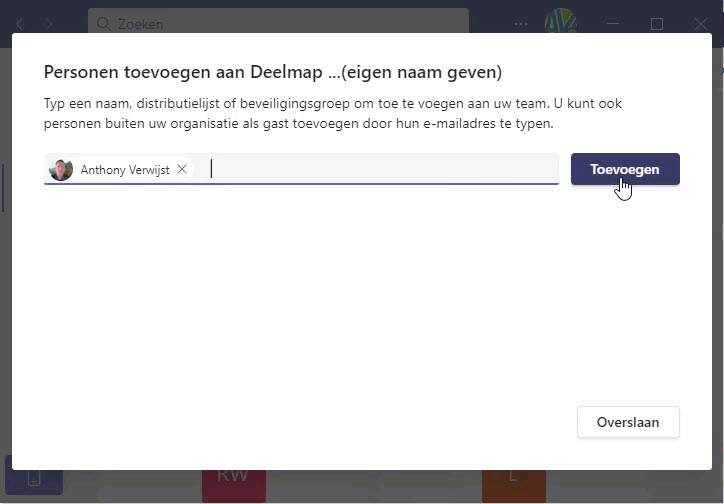This screenshot has width=724, height=504.
Task: Click Overslaan to skip adding members
Action: coord(628,422)
